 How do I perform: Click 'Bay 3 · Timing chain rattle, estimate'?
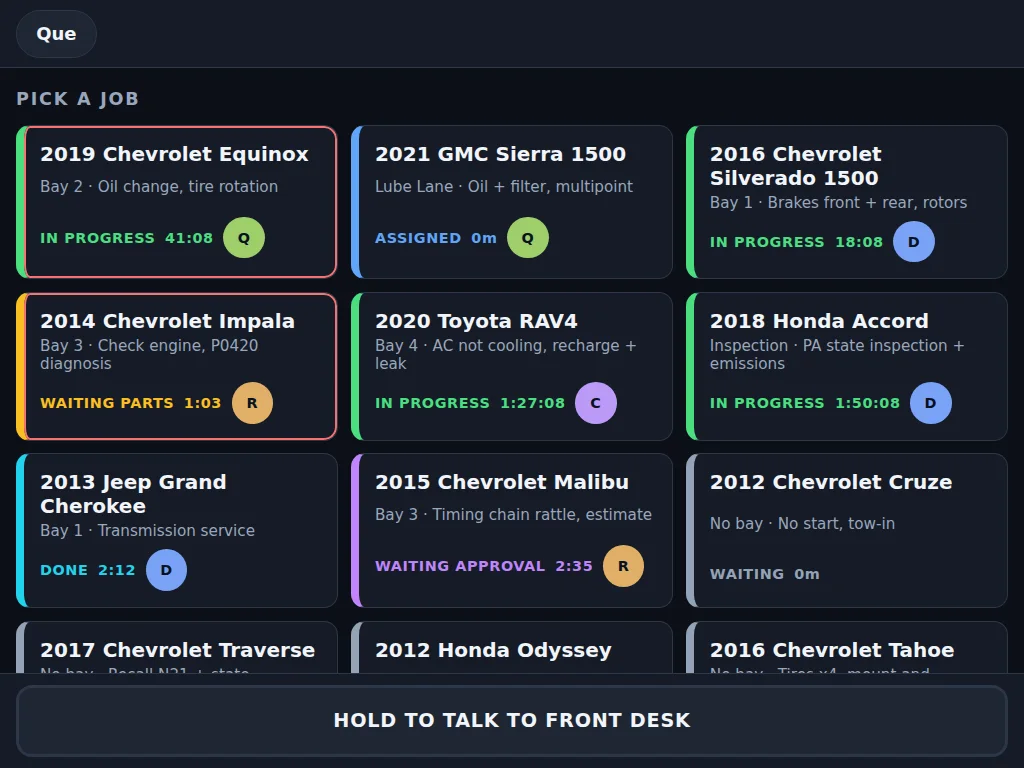point(513,515)
